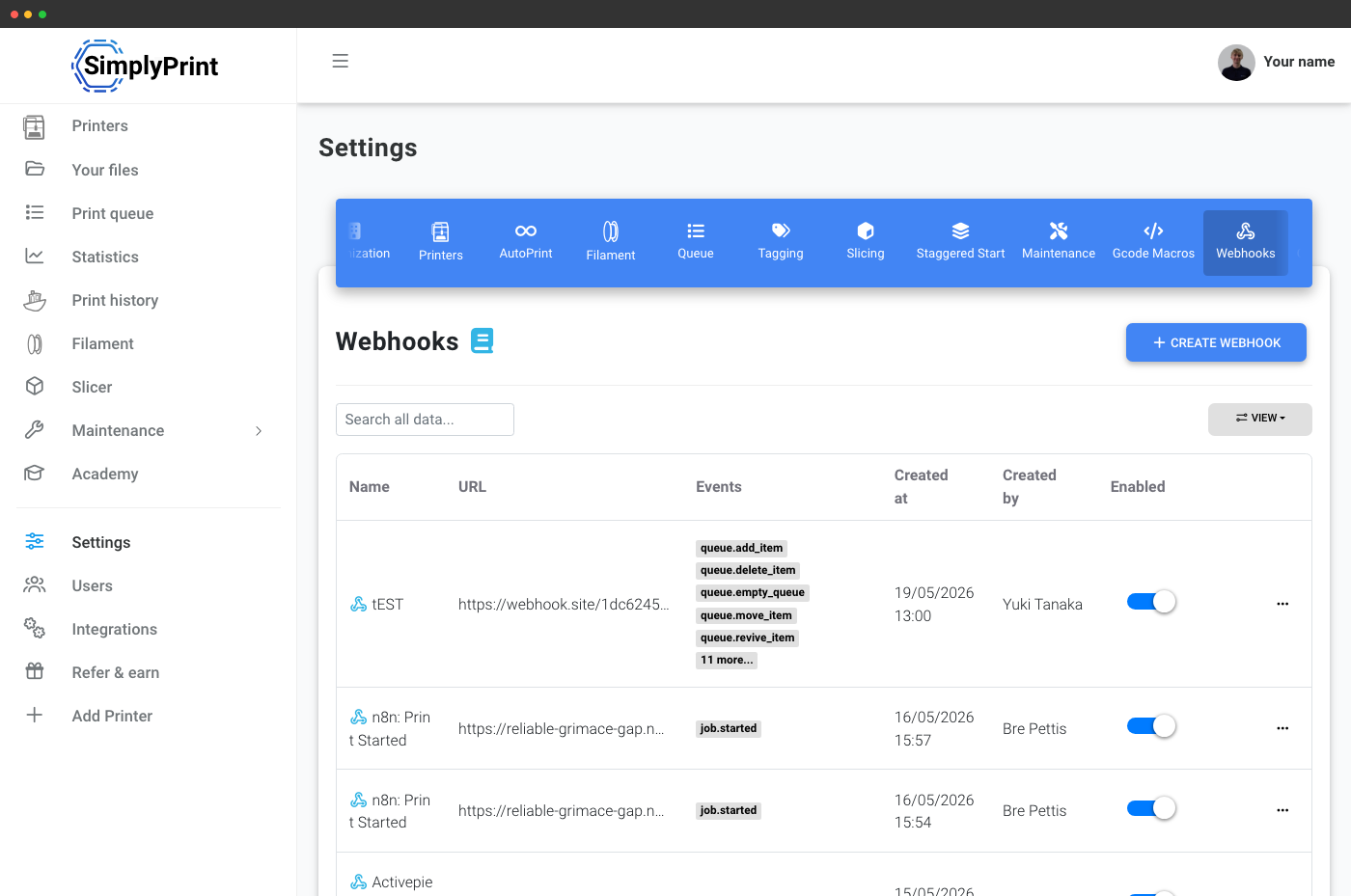Click webhook icon beside tEST
This screenshot has width=1351, height=896.
click(x=359, y=604)
